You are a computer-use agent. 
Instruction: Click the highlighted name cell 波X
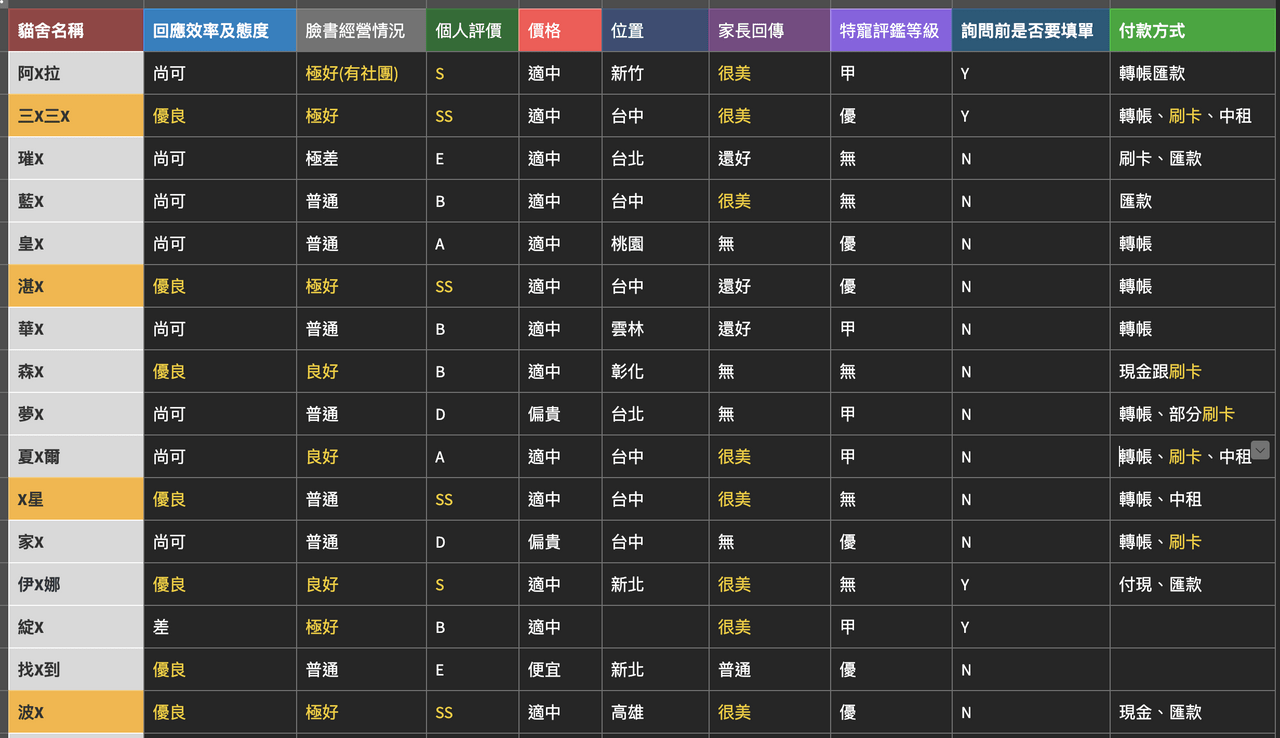(x=76, y=712)
